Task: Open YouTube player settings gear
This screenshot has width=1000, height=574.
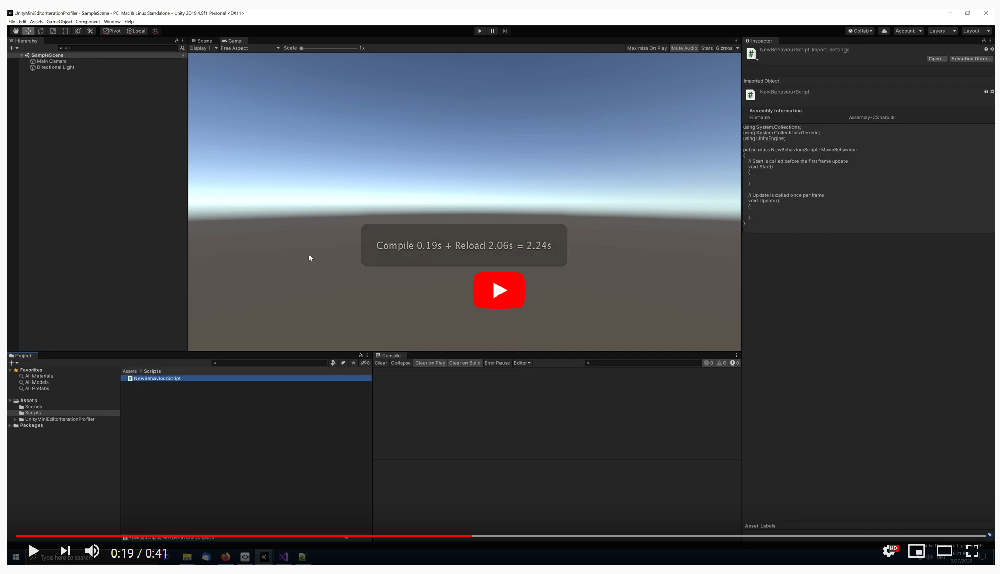Action: tap(890, 551)
